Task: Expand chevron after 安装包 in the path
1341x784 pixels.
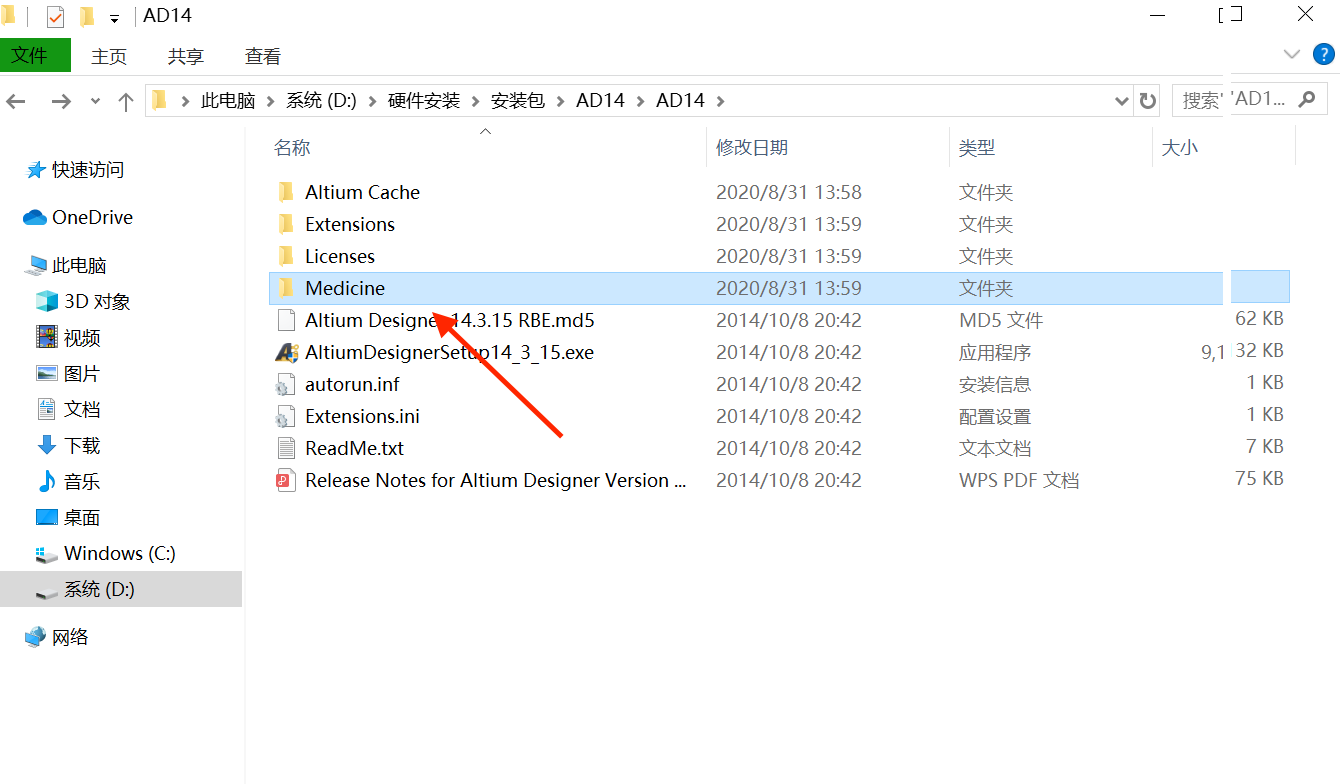Action: pyautogui.click(x=560, y=100)
